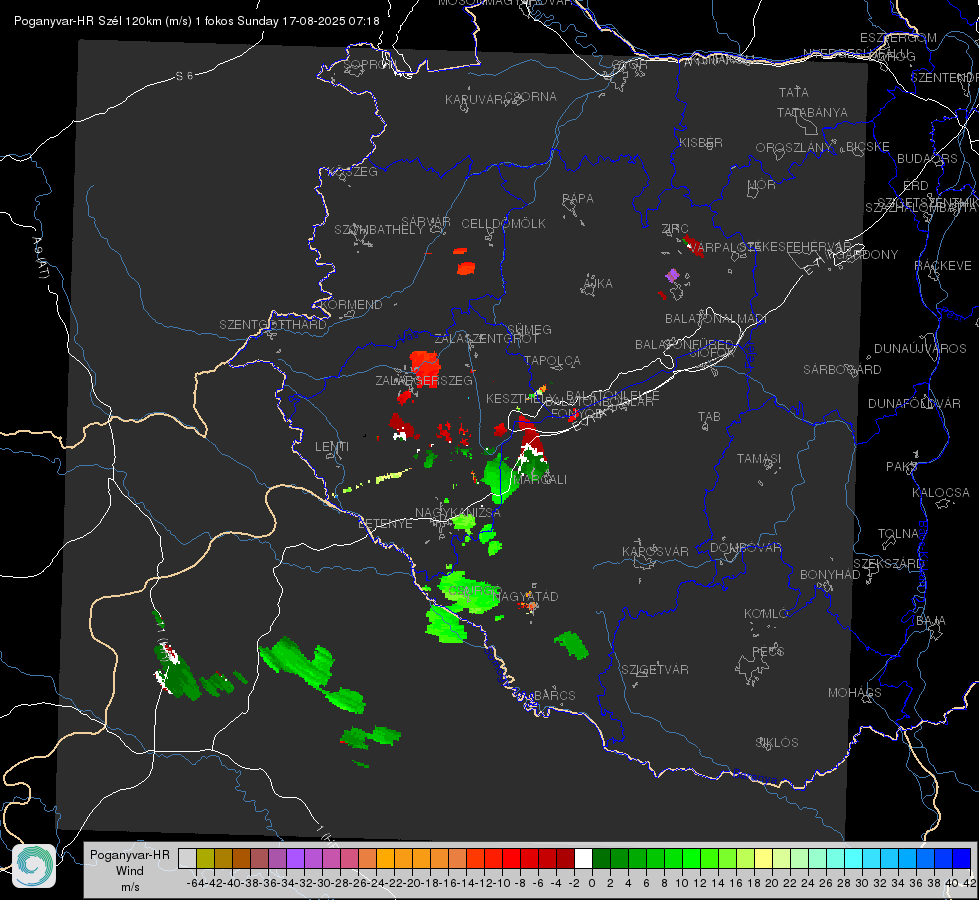Click the TATA city label
The height and width of the screenshot is (900, 979).
coord(794,92)
